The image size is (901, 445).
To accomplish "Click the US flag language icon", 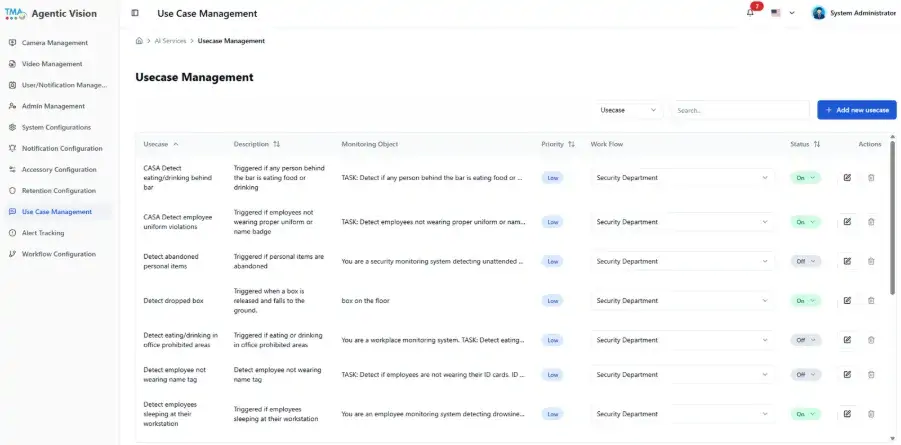I will 776,13.
